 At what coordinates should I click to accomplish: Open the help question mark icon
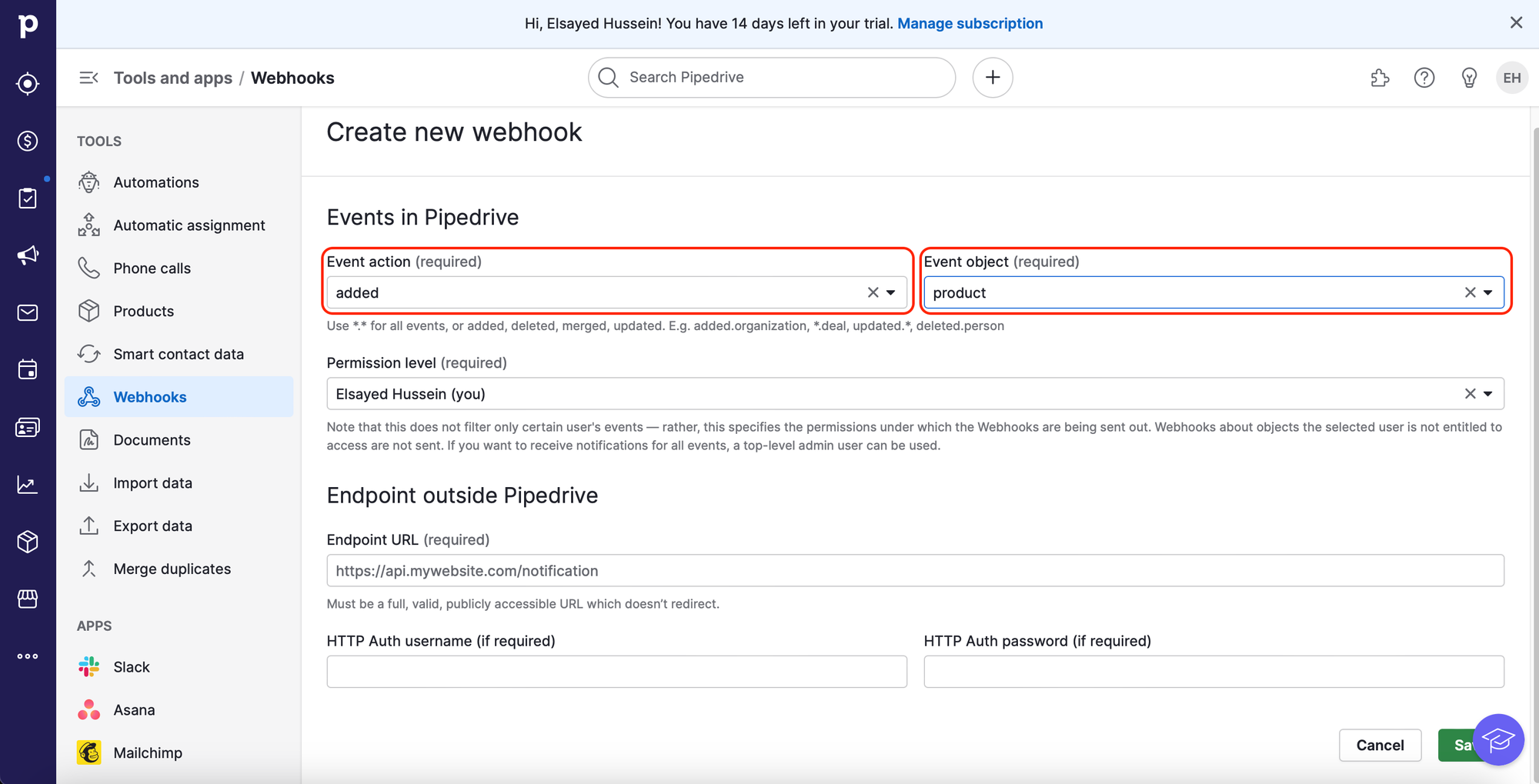tap(1424, 78)
